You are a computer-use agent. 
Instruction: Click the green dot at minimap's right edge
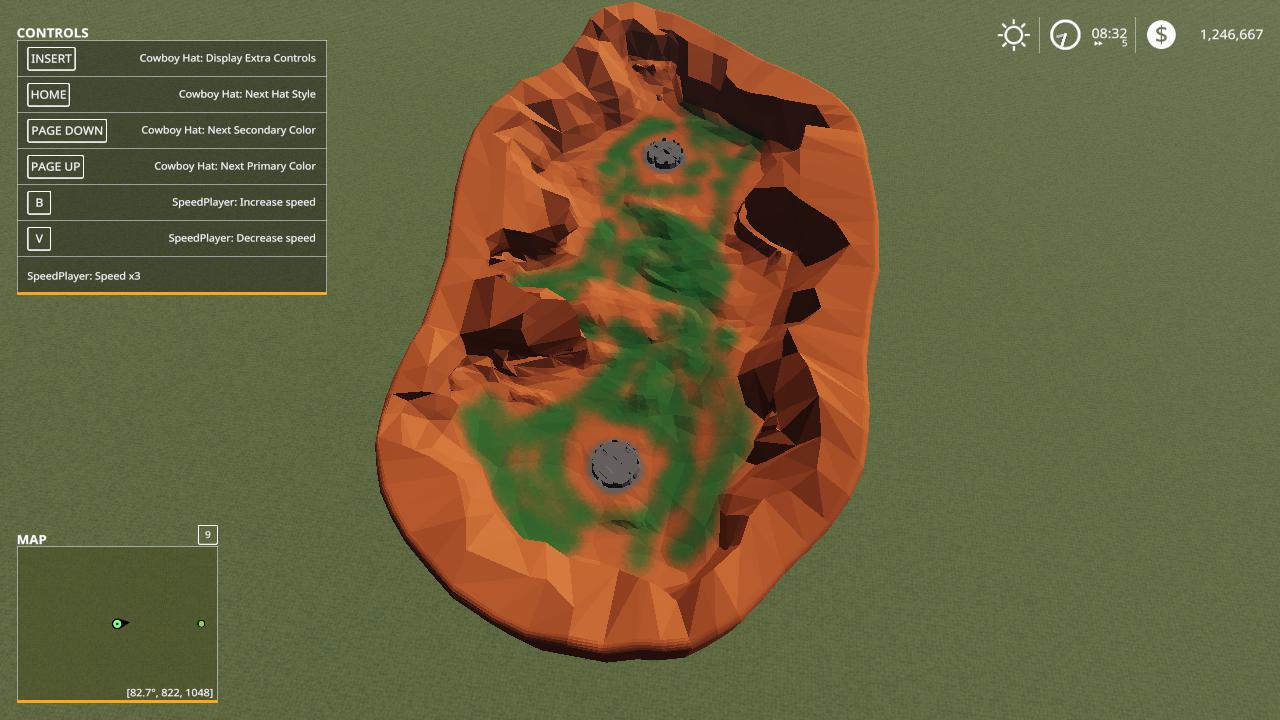(201, 623)
